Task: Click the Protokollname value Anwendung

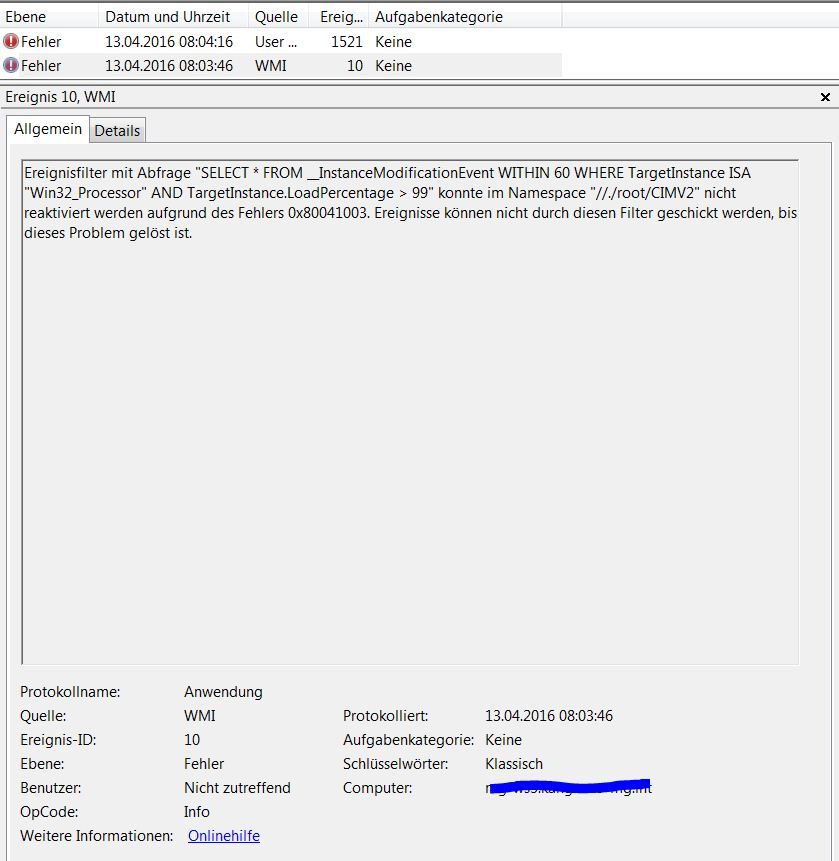Action: [223, 692]
